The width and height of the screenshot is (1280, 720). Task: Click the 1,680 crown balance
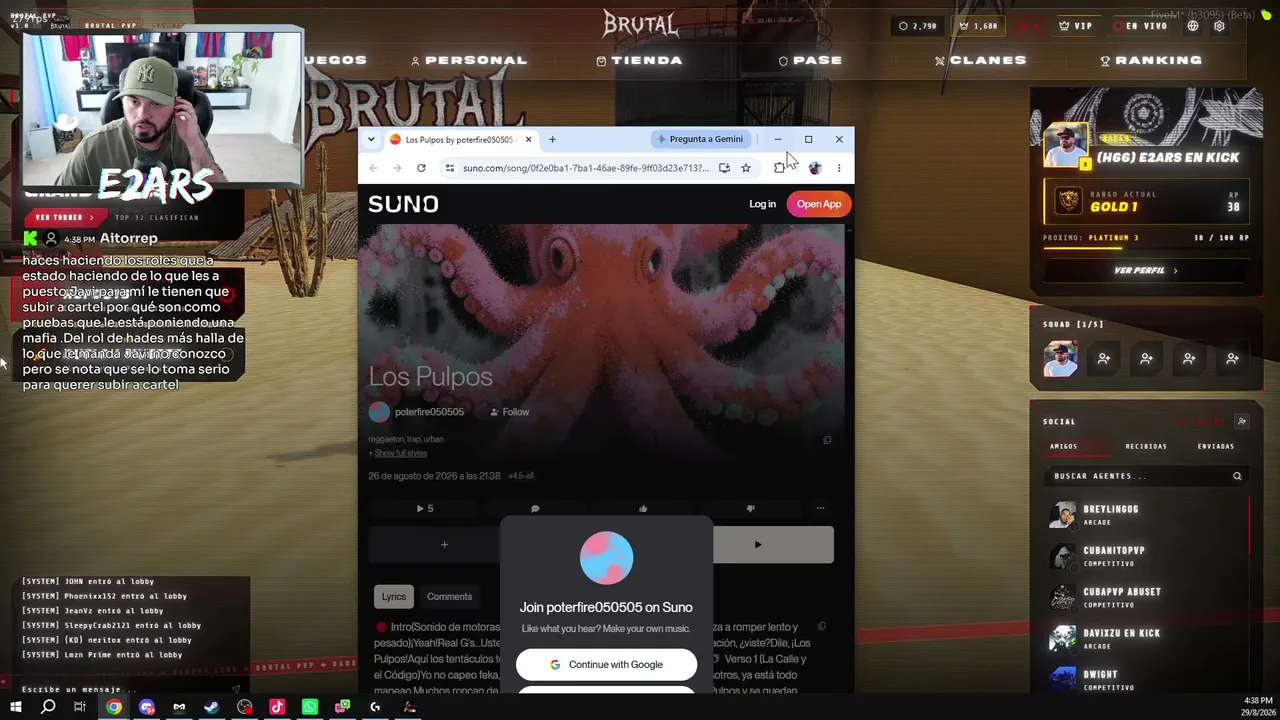pos(977,26)
